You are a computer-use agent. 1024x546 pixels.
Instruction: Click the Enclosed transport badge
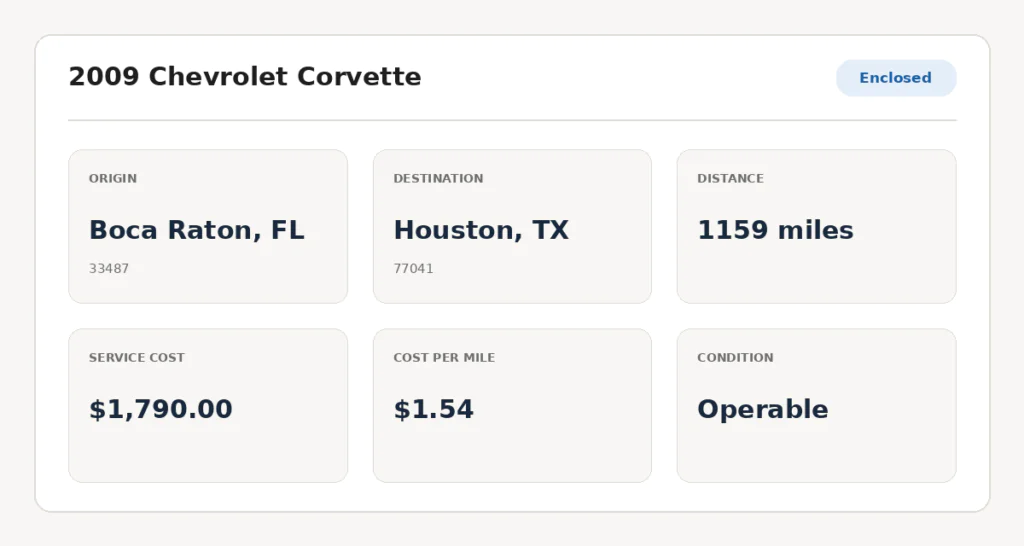(x=896, y=78)
